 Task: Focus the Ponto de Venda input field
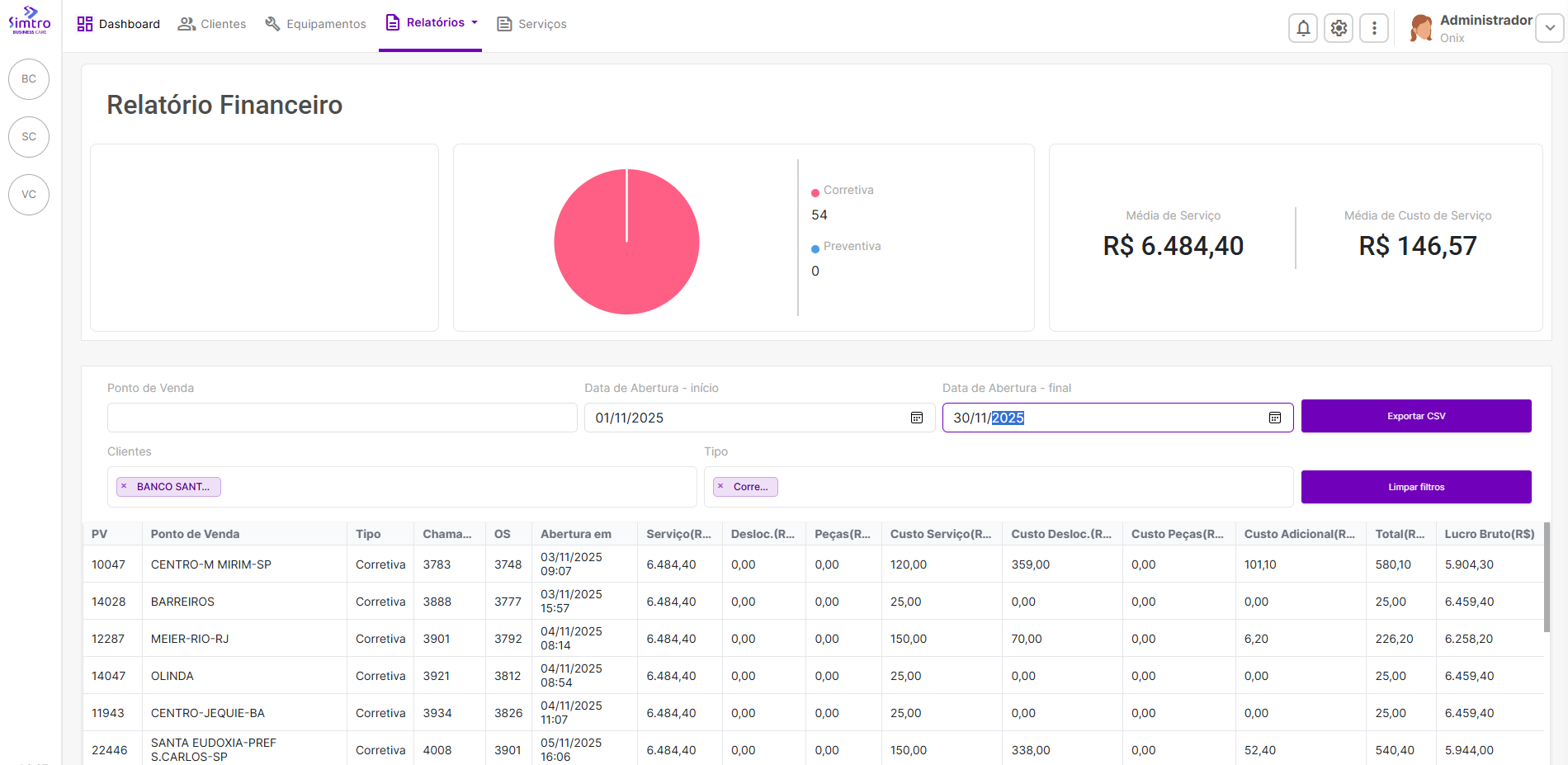click(x=342, y=418)
